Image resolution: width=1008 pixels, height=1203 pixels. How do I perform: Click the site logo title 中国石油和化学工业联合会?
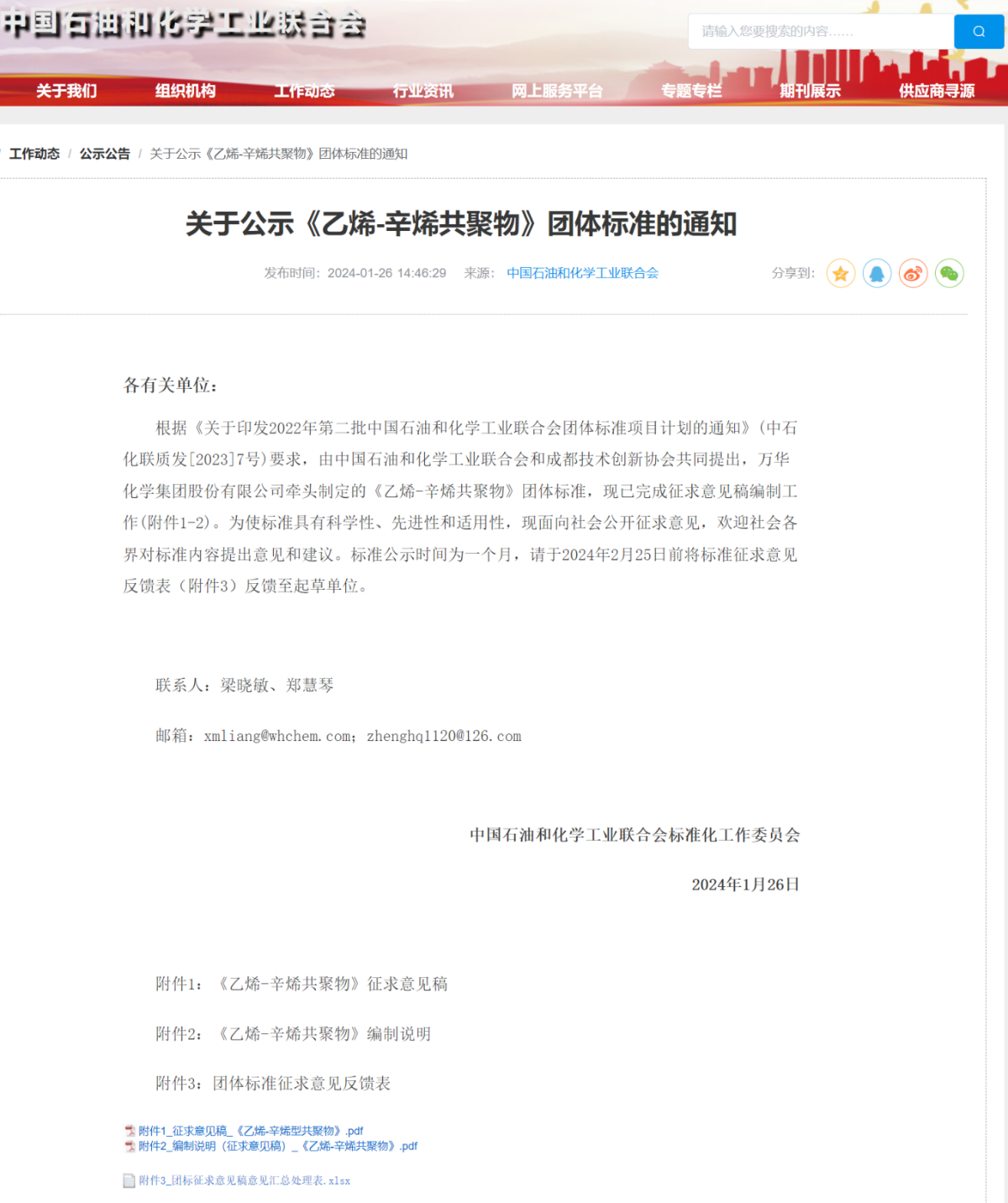pos(183,24)
